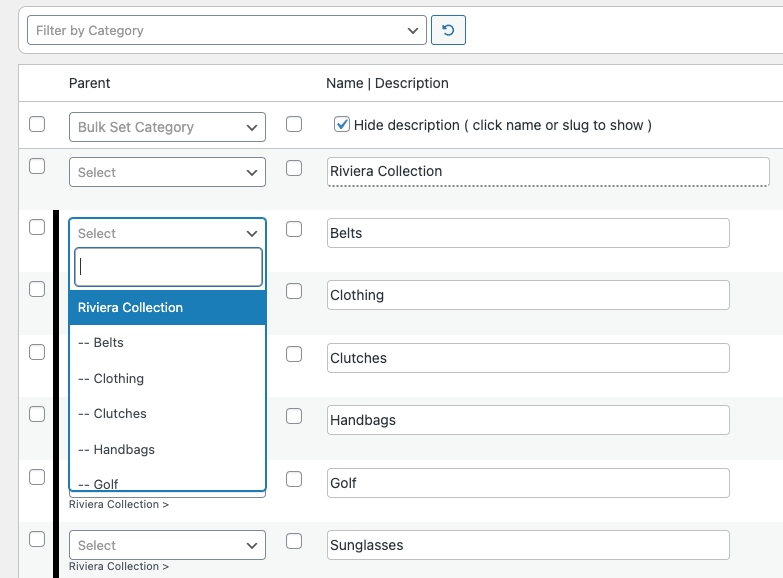This screenshot has height=578, width=783.
Task: Choose the -- Clothing option
Action: click(x=167, y=379)
